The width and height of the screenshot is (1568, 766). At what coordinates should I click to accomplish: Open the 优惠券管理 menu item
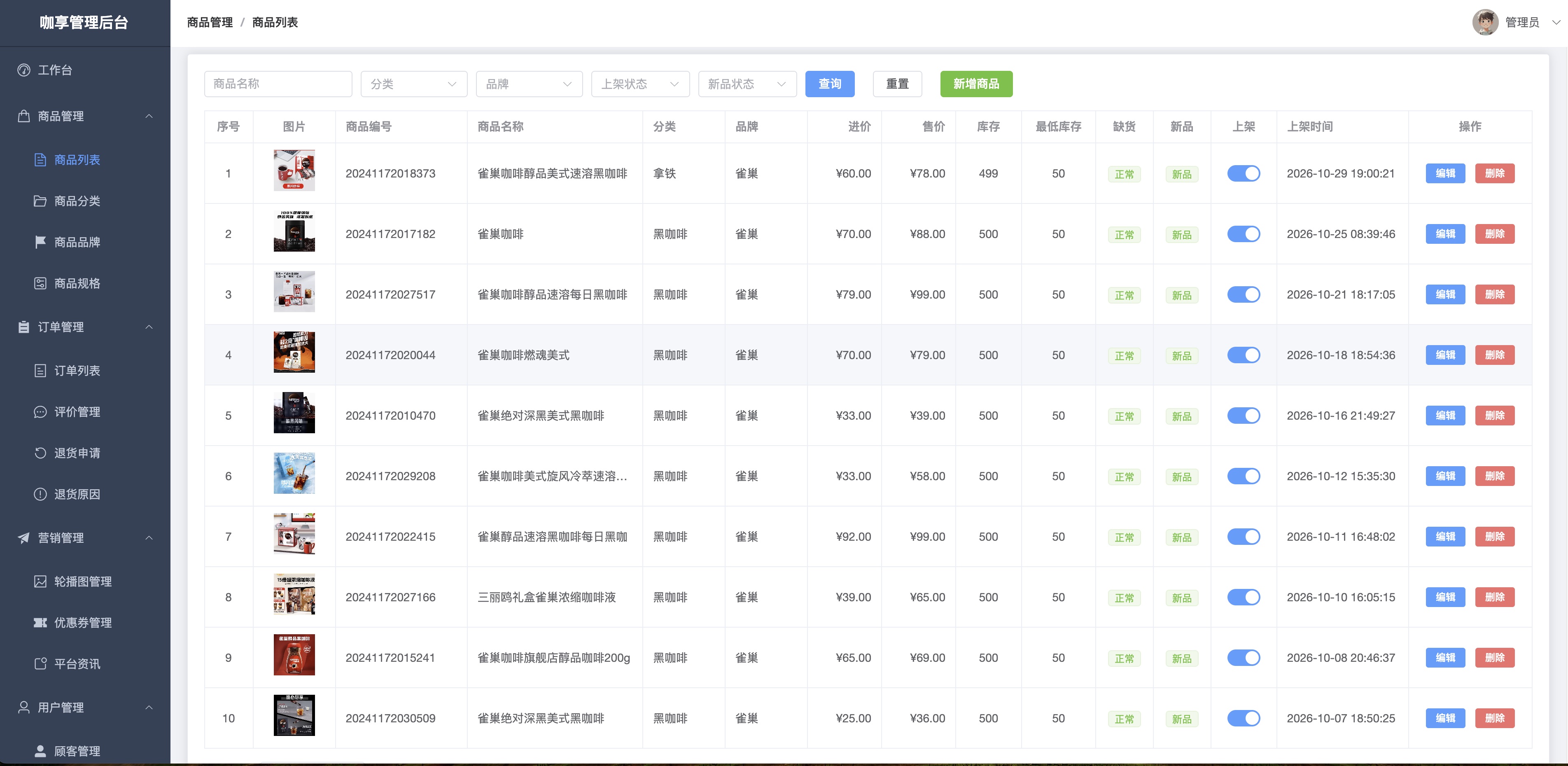point(85,622)
